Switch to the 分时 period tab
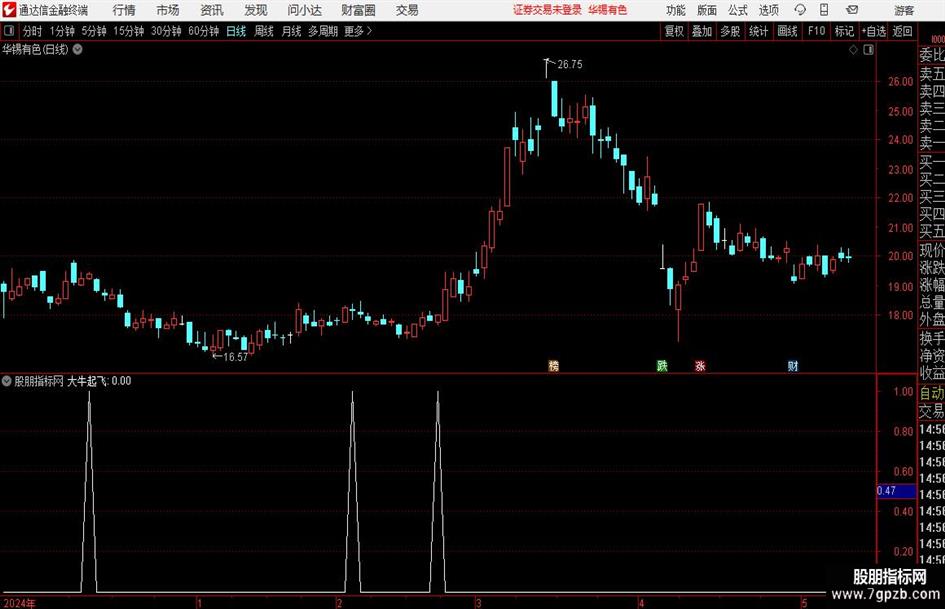This screenshot has height=609, width=945. tap(33, 31)
